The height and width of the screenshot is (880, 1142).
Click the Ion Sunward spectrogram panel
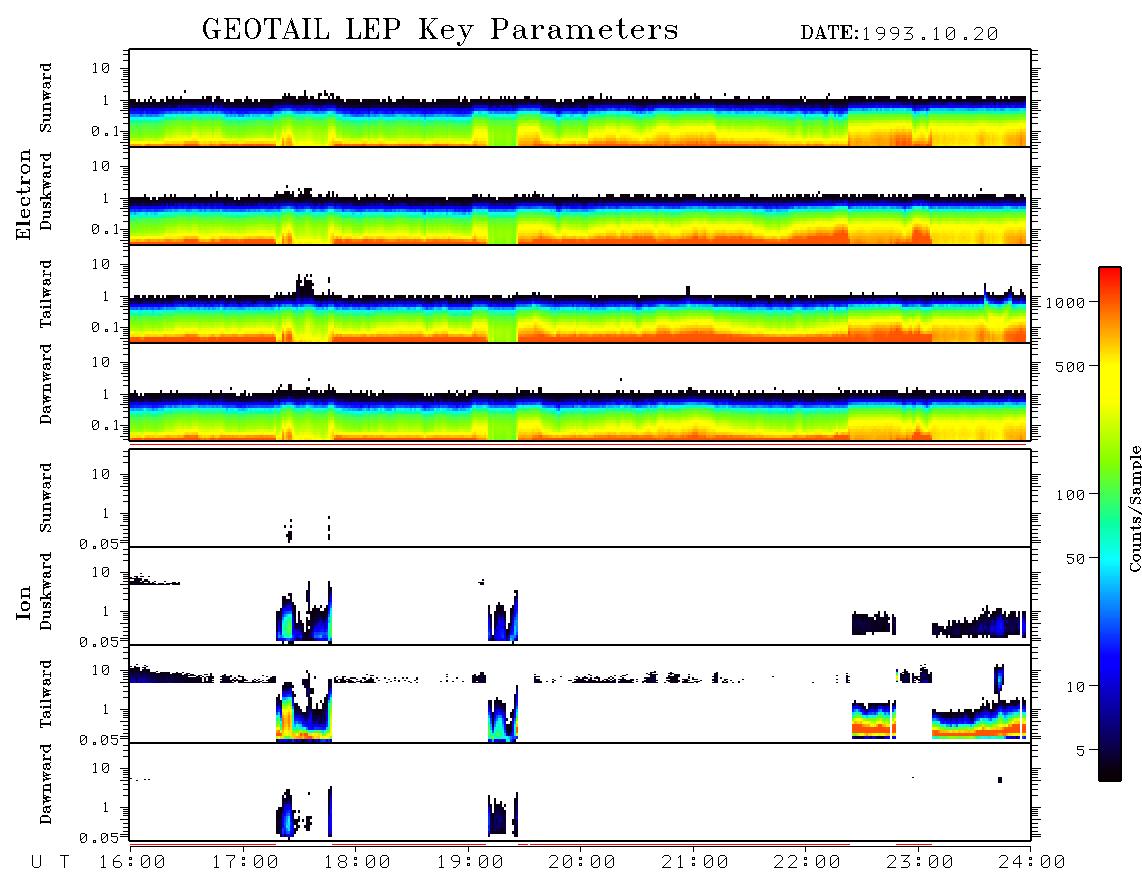[580, 498]
